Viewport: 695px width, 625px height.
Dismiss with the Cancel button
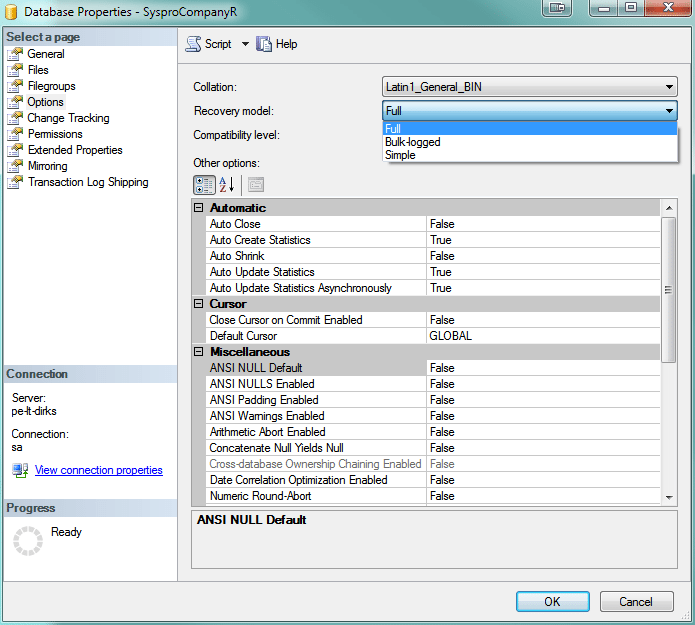(636, 602)
